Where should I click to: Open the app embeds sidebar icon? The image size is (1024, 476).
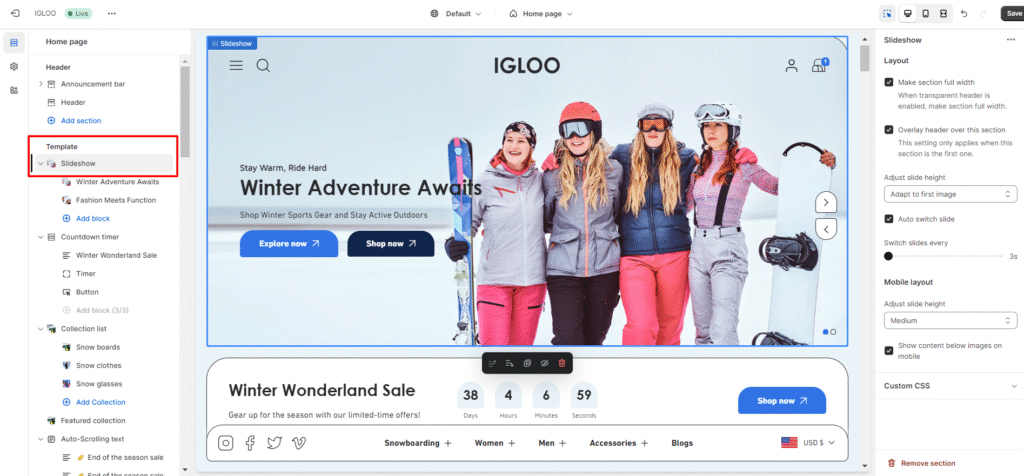click(x=14, y=90)
